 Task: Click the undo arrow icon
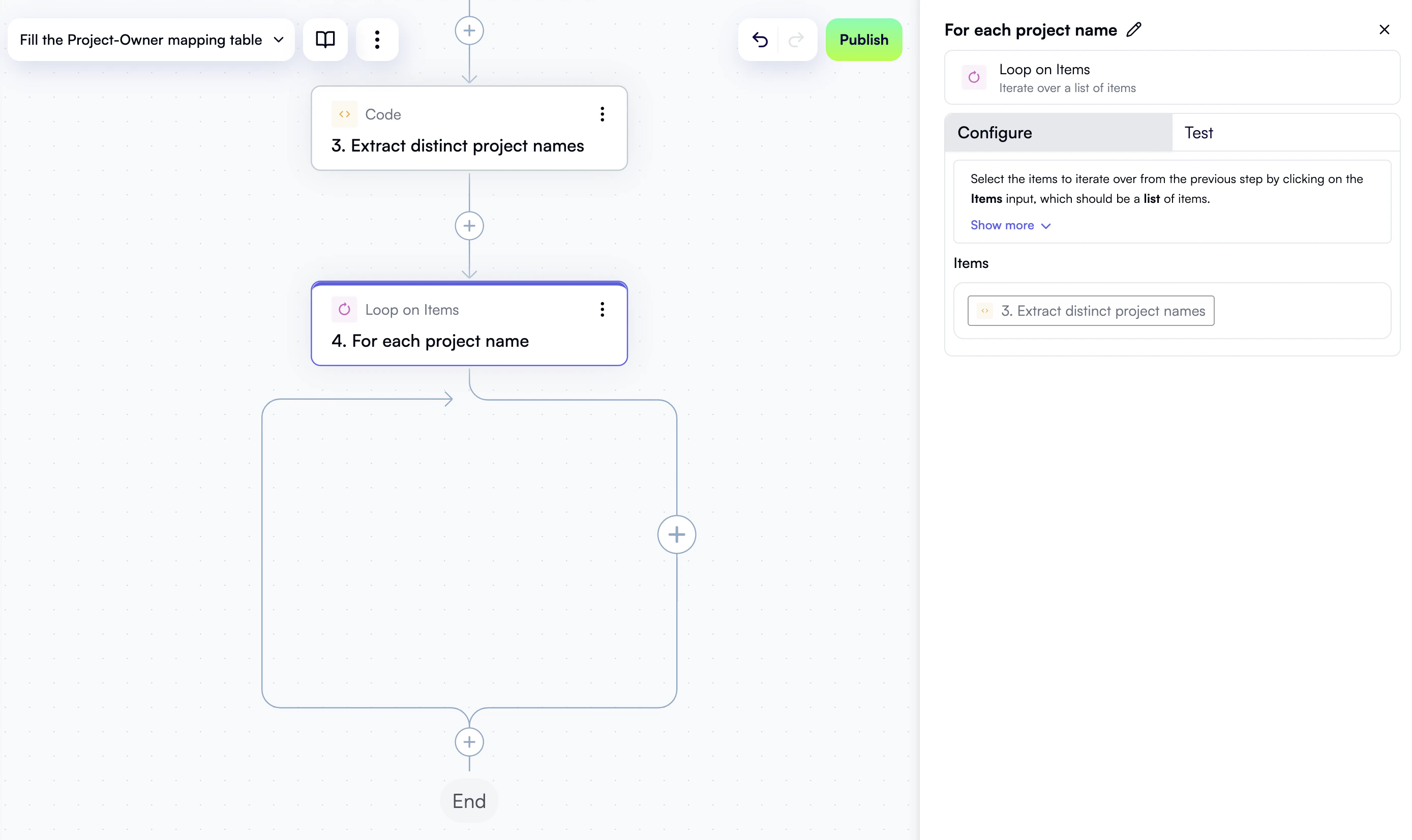point(761,40)
